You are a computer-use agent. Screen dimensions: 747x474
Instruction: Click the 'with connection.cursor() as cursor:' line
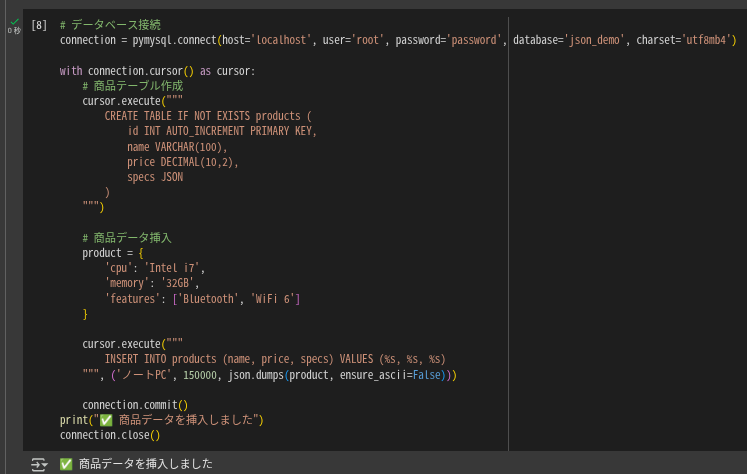pyautogui.click(x=157, y=71)
